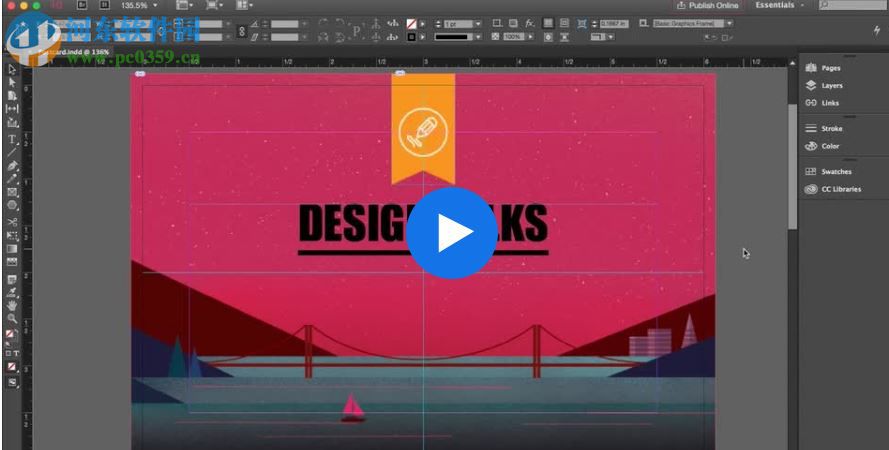Select the Page tool
The height and width of the screenshot is (450, 889).
click(12, 96)
